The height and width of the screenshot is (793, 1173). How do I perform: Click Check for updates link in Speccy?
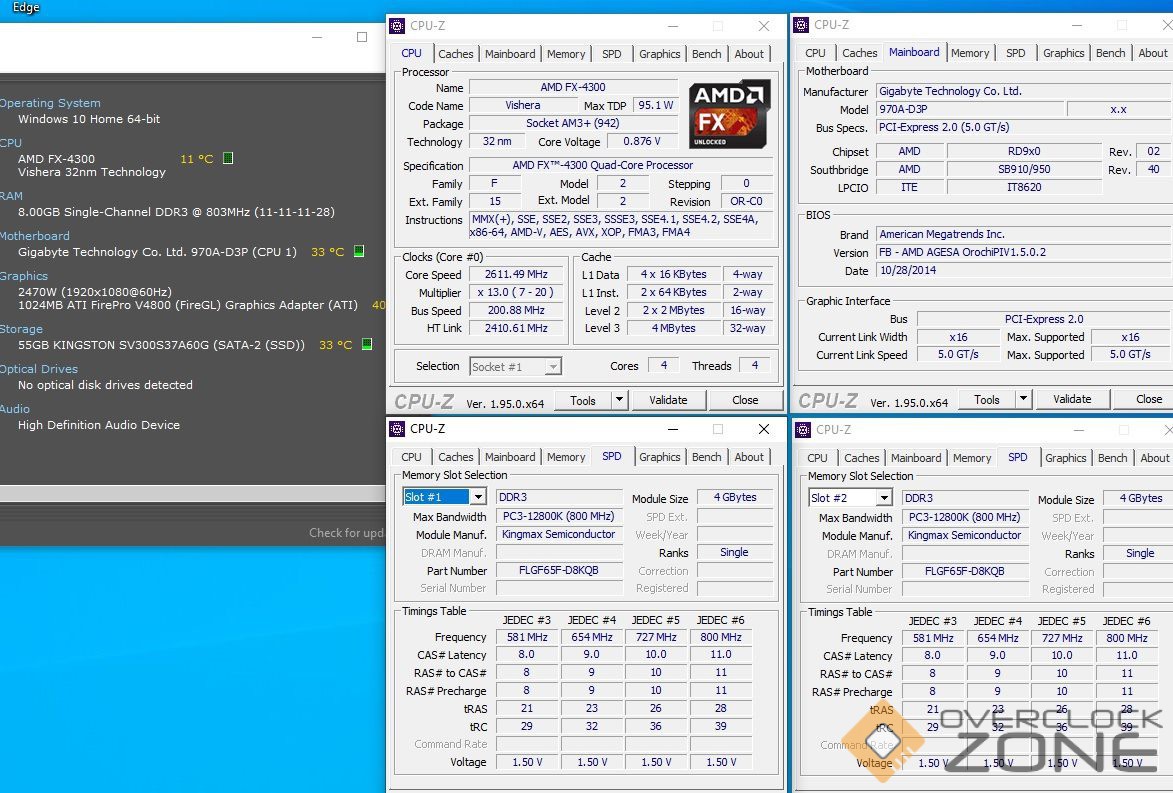coord(346,533)
